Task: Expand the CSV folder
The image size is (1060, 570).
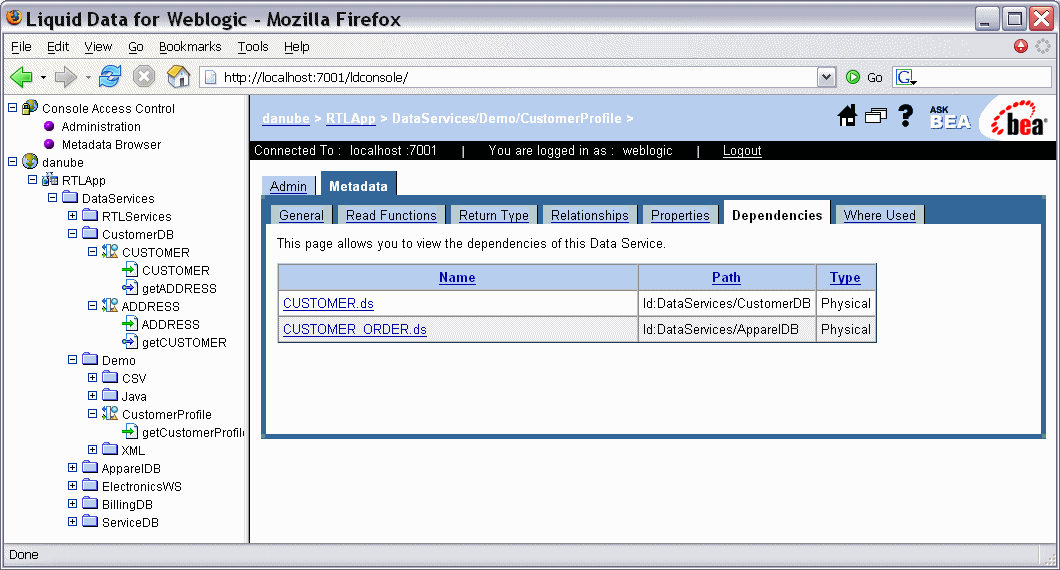Action: point(93,378)
